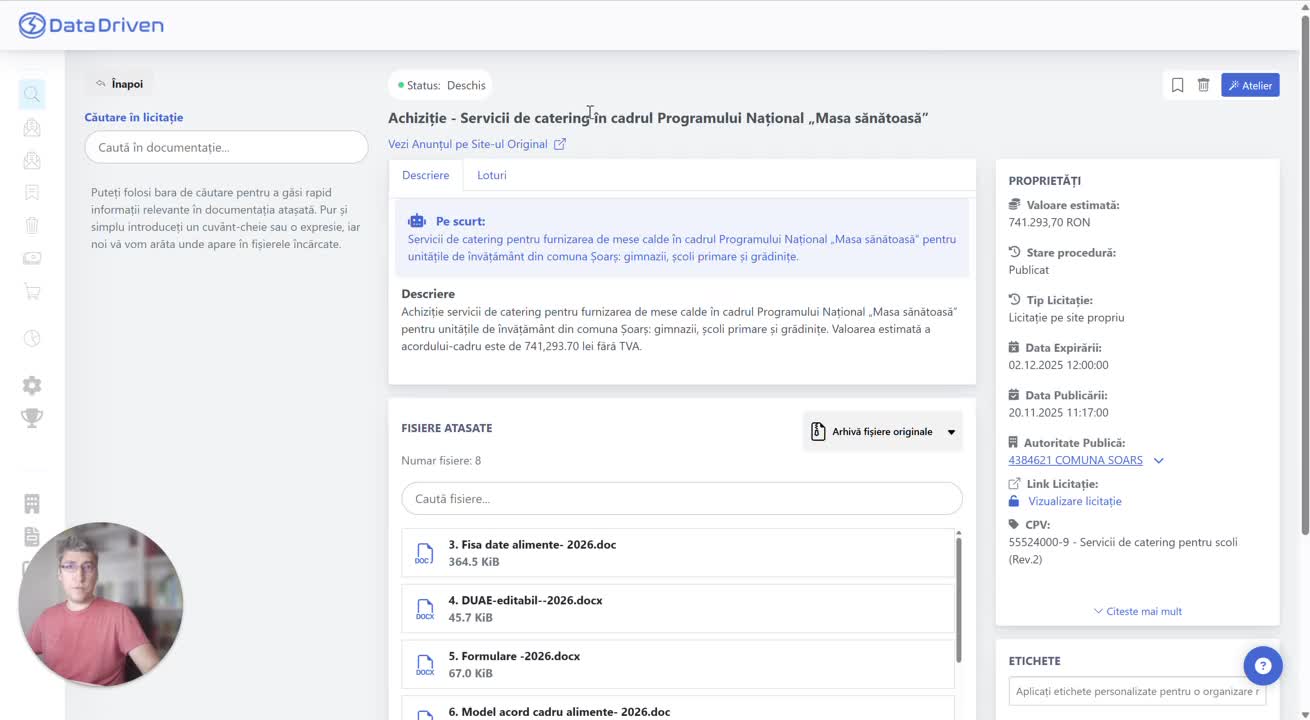The height and width of the screenshot is (720, 1310).
Task: Open the shopping cart sidebar icon
Action: click(x=32, y=292)
